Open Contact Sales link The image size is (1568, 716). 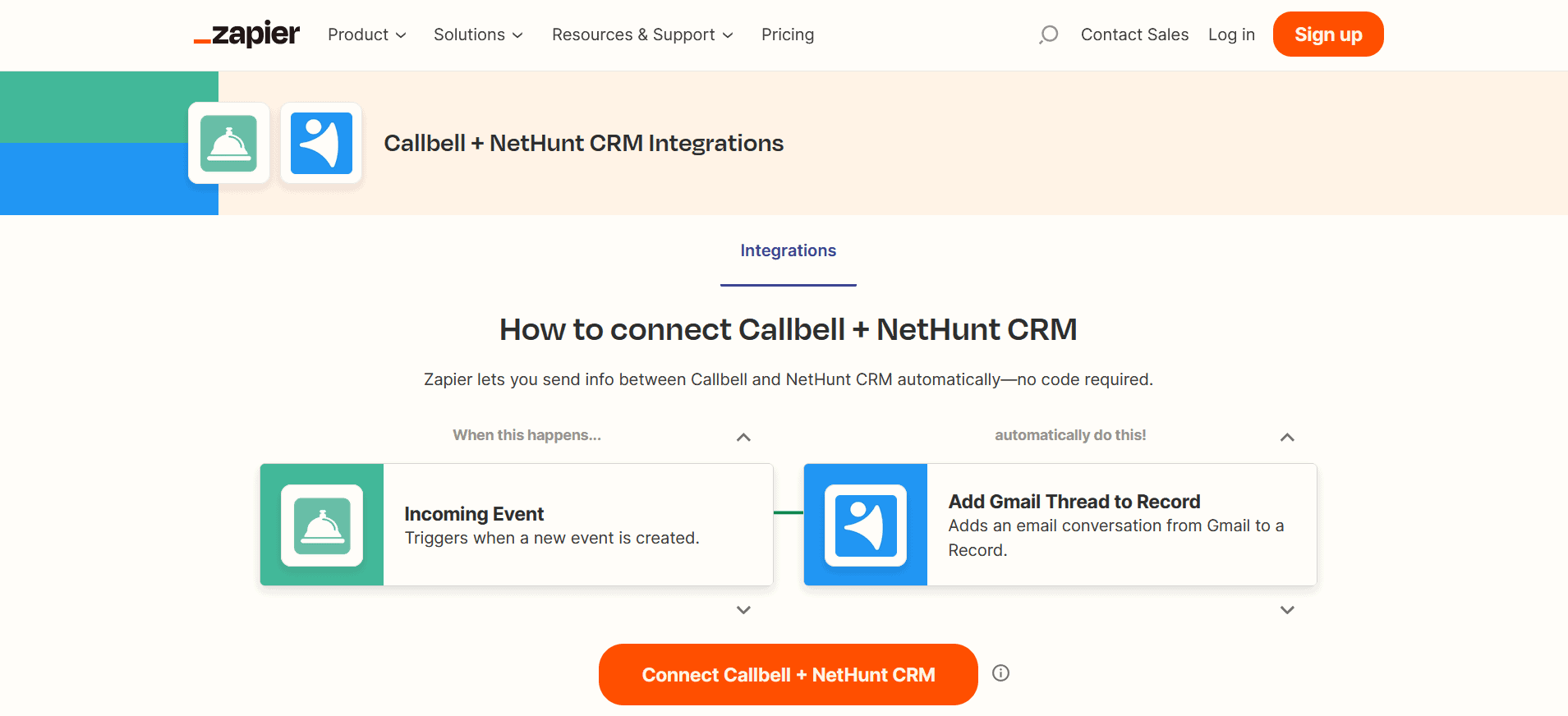1134,34
